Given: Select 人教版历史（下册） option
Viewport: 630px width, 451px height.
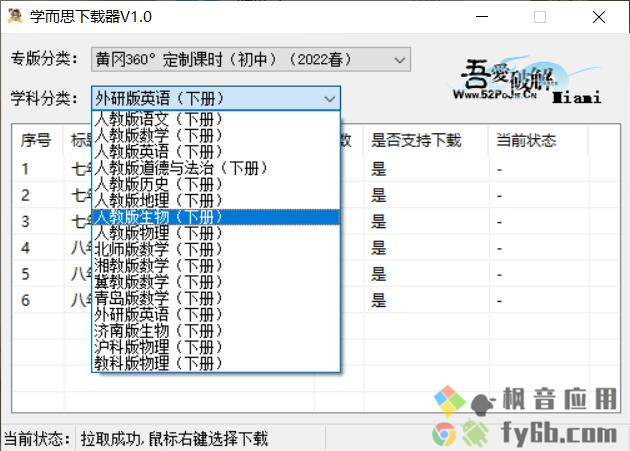Looking at the screenshot, I should click(x=216, y=184).
